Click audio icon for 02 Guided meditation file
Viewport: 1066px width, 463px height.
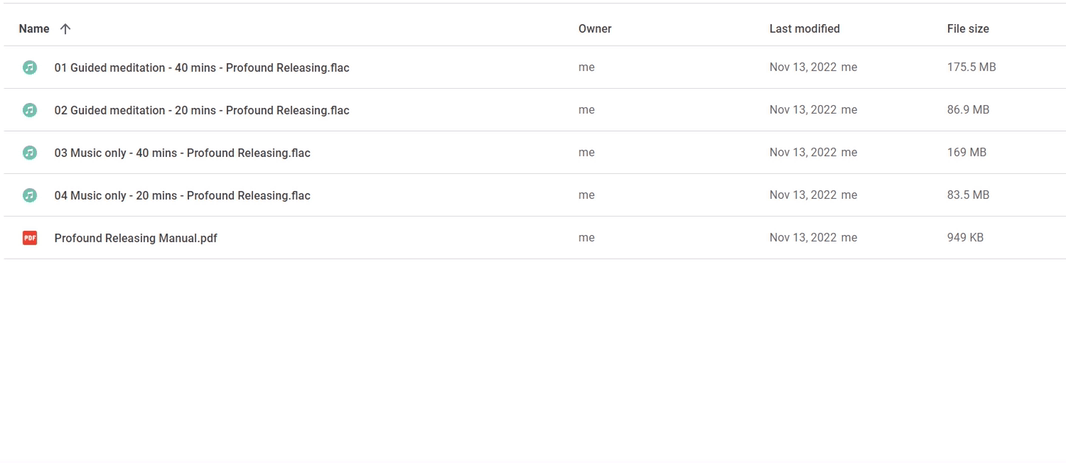[x=29, y=110]
